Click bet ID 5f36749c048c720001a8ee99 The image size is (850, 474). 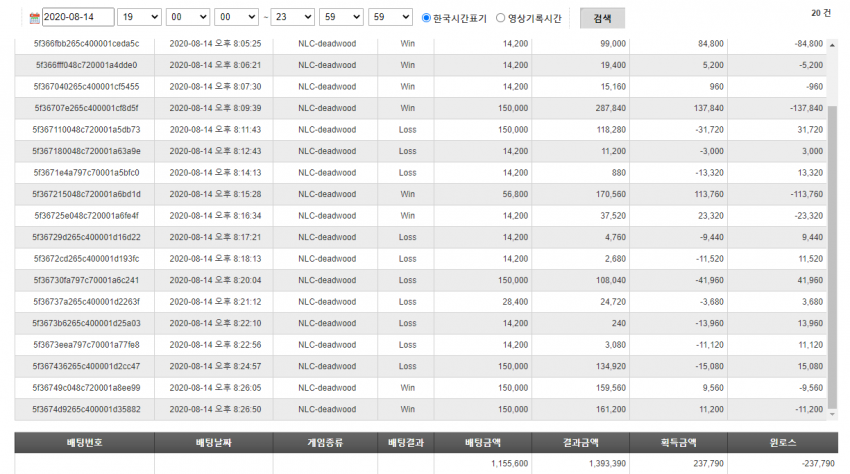click(86, 388)
